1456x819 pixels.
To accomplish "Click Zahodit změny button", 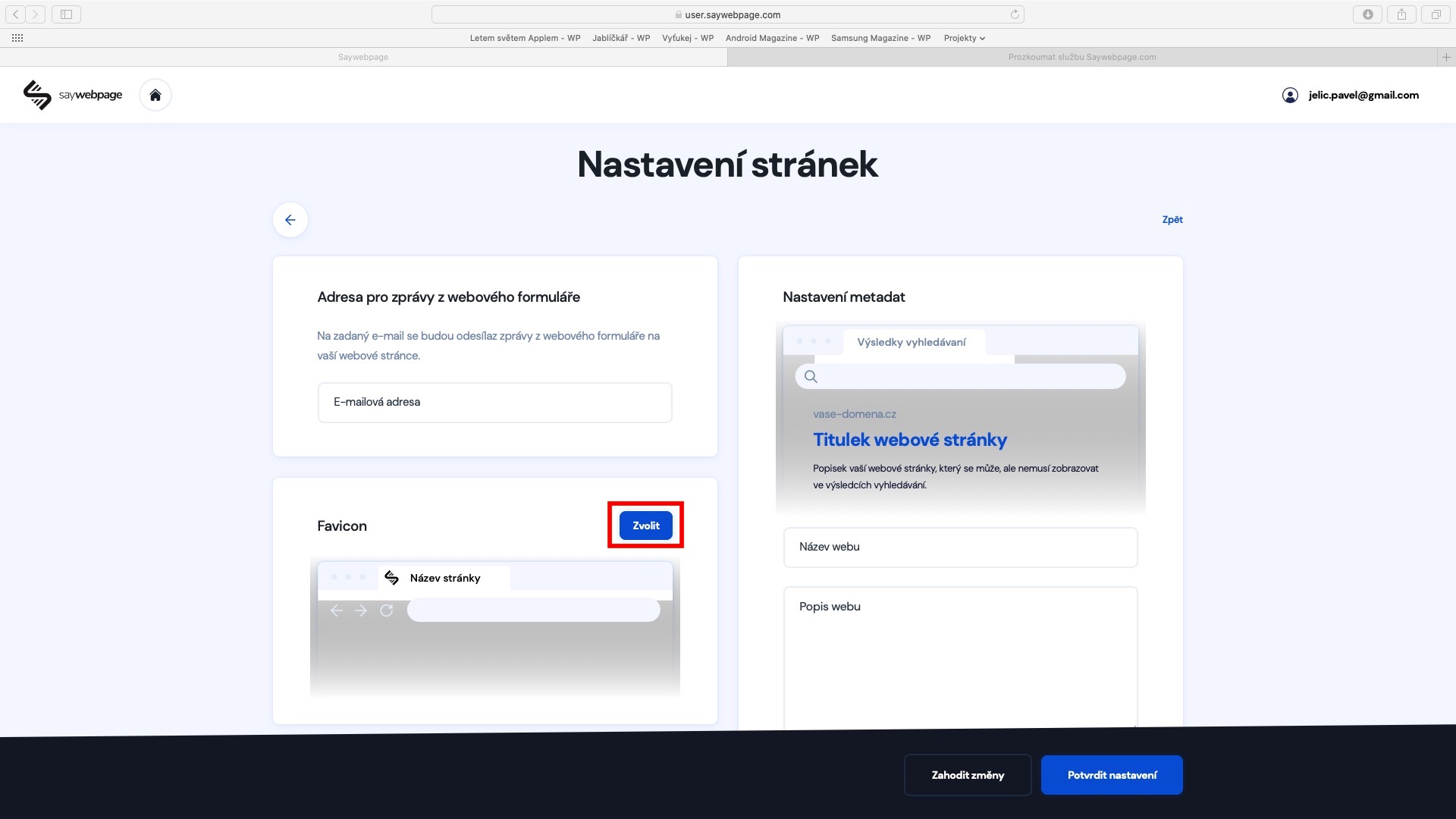I will tap(968, 775).
